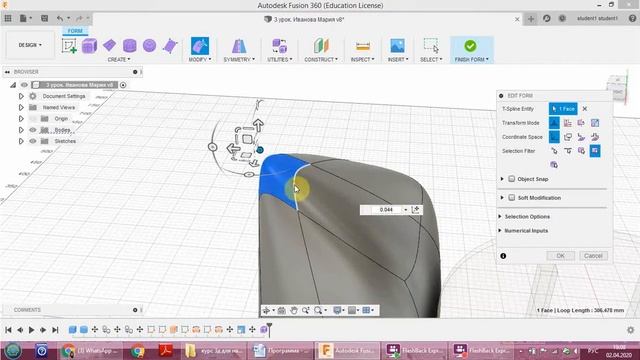Enable the Soft Modification checkbox
Image resolution: width=640 pixels, height=360 pixels.
pyautogui.click(x=511, y=198)
